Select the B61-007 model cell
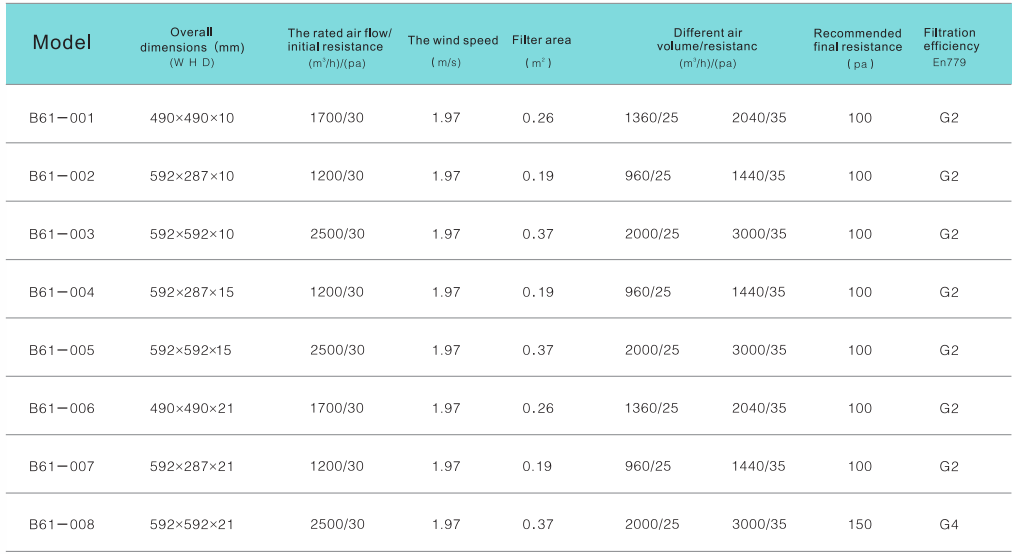 click(x=62, y=466)
